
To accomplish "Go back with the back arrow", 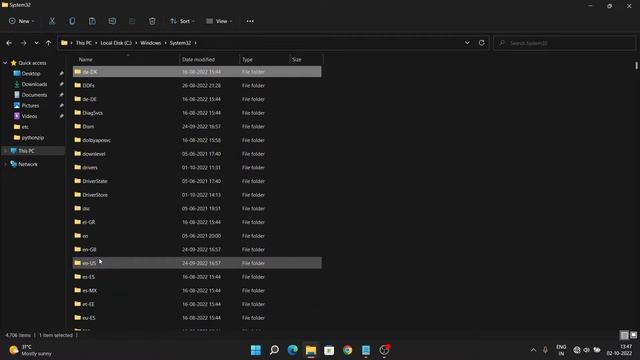I will pyautogui.click(x=9, y=43).
